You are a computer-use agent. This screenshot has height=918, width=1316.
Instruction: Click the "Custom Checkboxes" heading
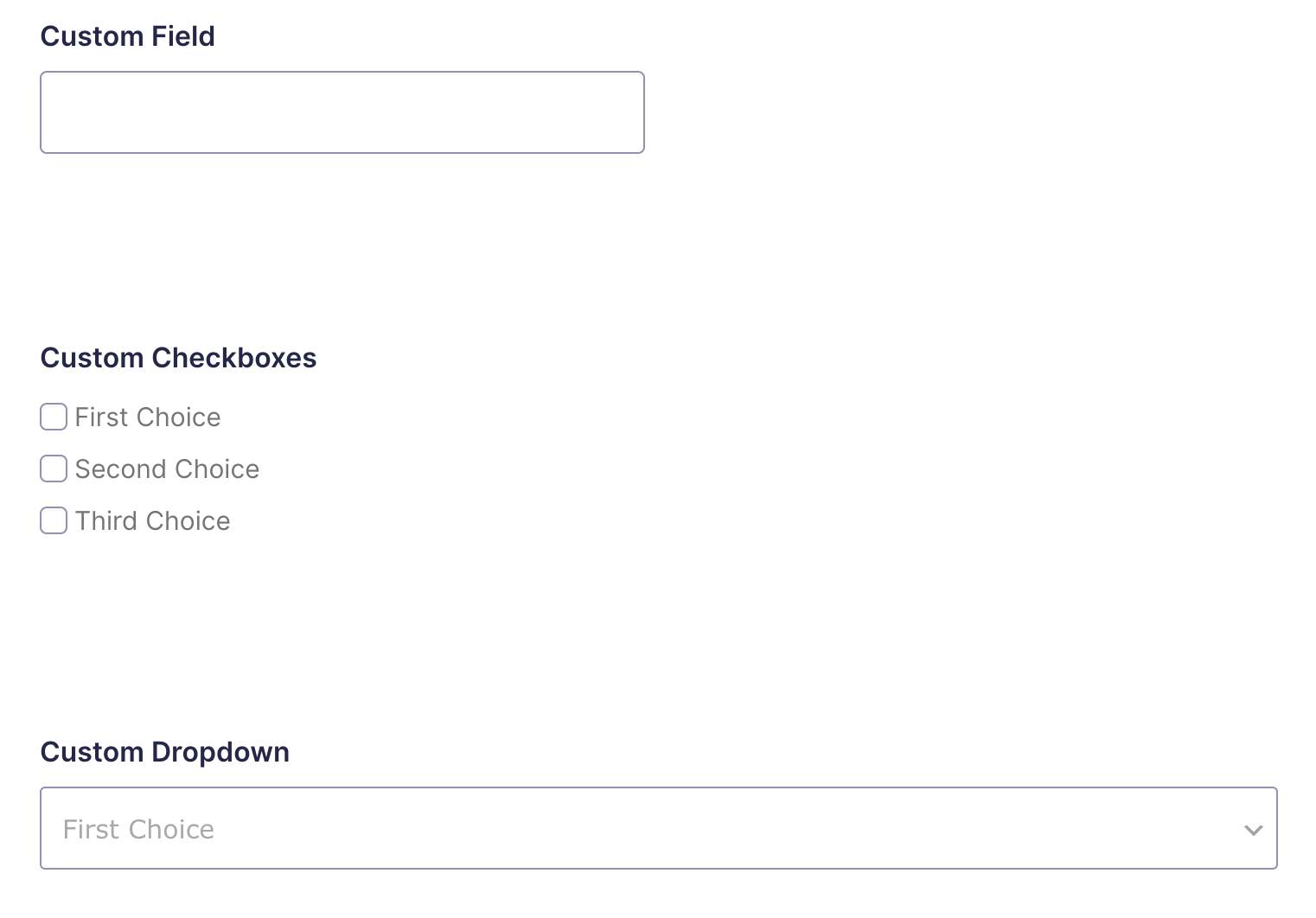click(x=178, y=358)
